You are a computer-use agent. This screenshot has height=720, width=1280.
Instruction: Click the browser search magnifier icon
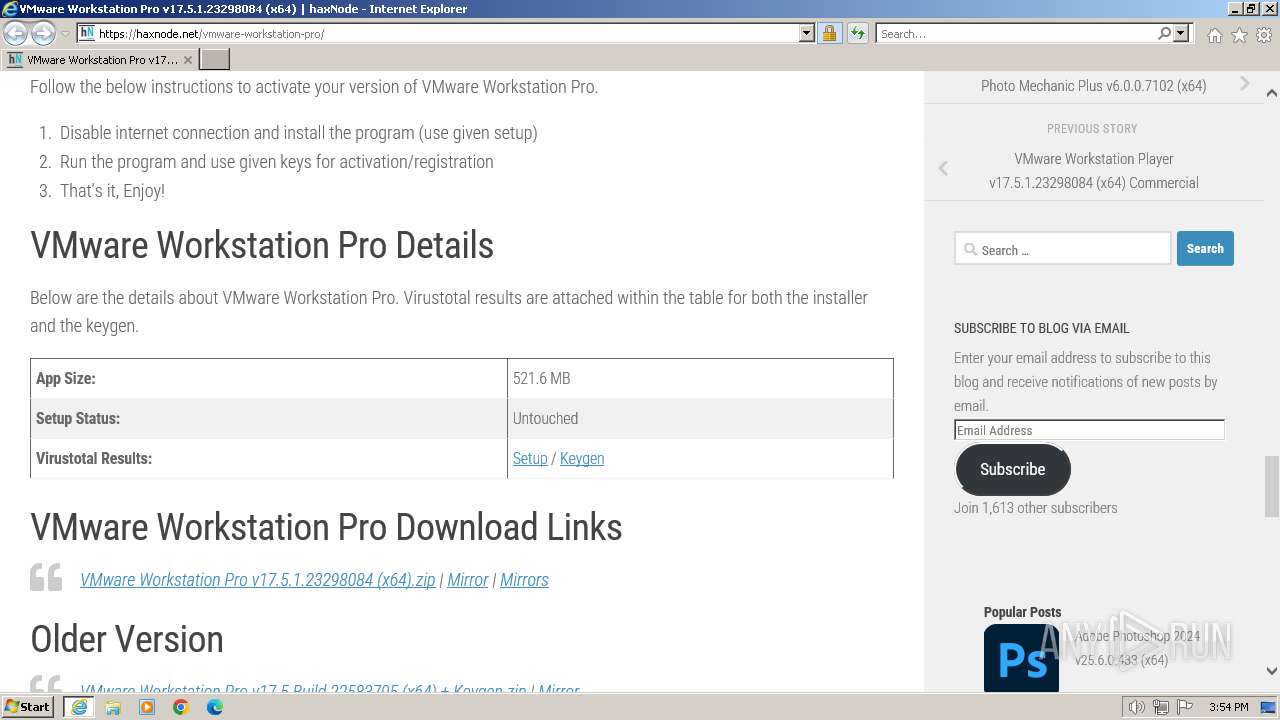tap(1164, 33)
